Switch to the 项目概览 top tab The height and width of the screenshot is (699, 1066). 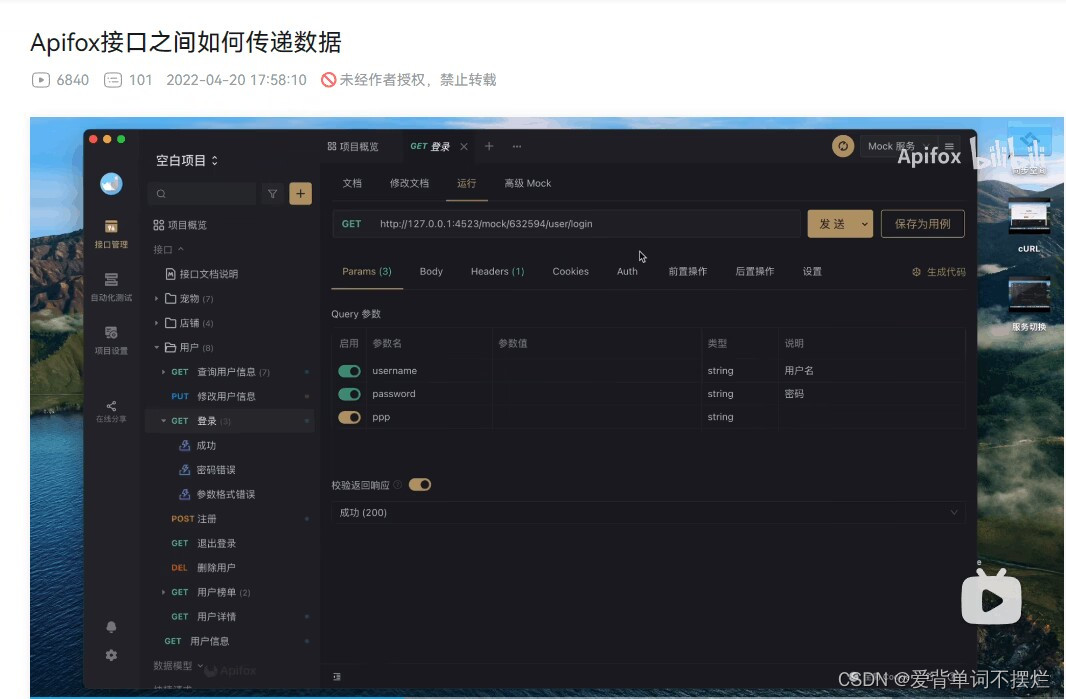[353, 147]
